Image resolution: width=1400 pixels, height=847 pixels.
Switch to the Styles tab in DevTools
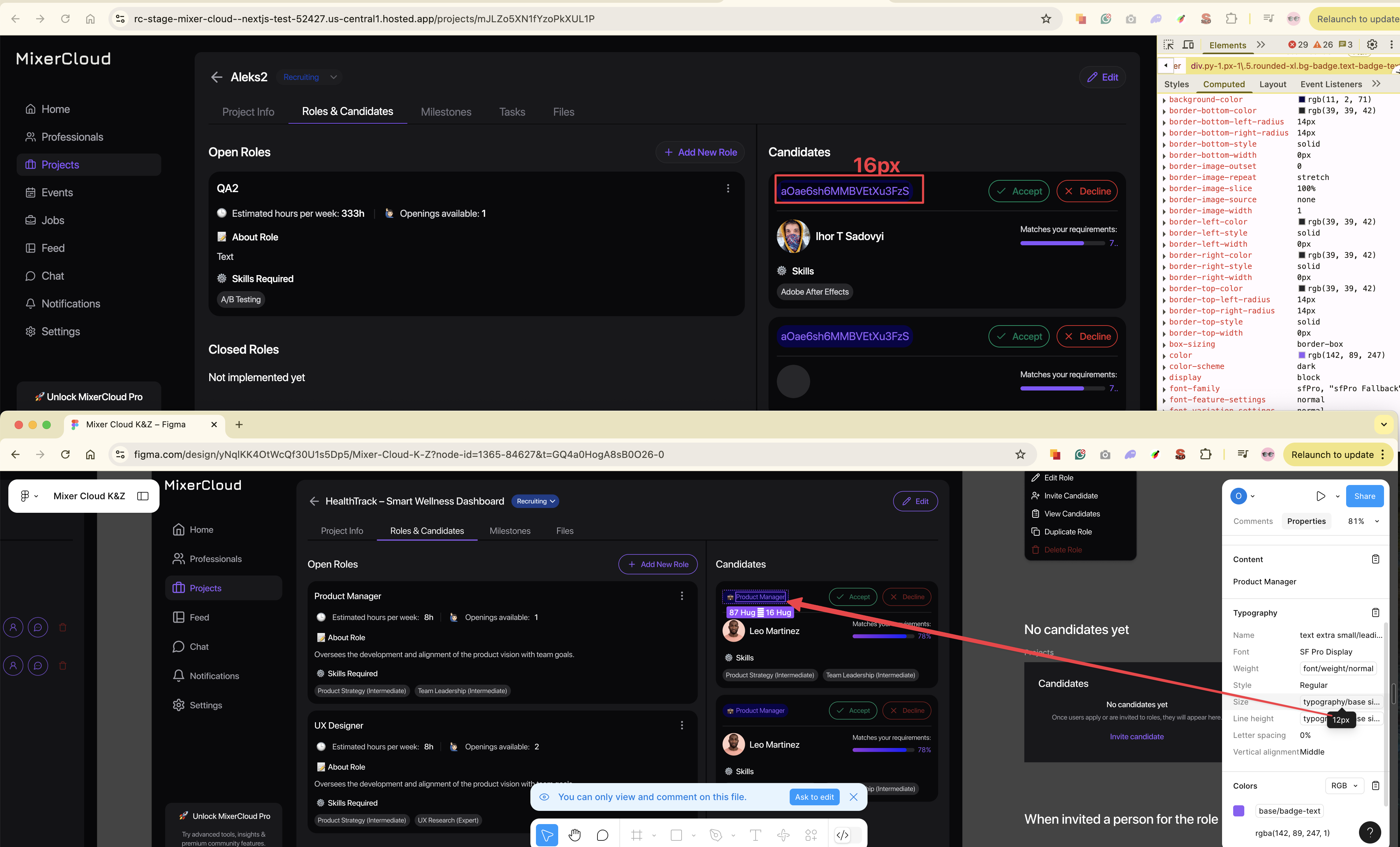pos(1176,84)
